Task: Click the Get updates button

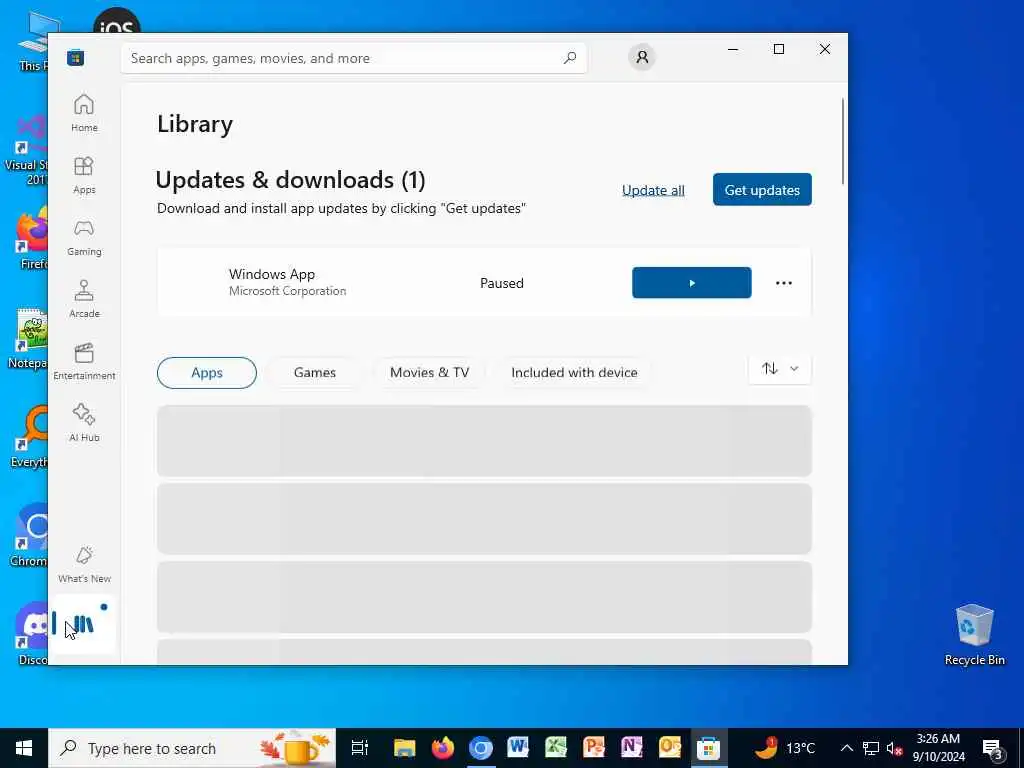Action: [762, 189]
